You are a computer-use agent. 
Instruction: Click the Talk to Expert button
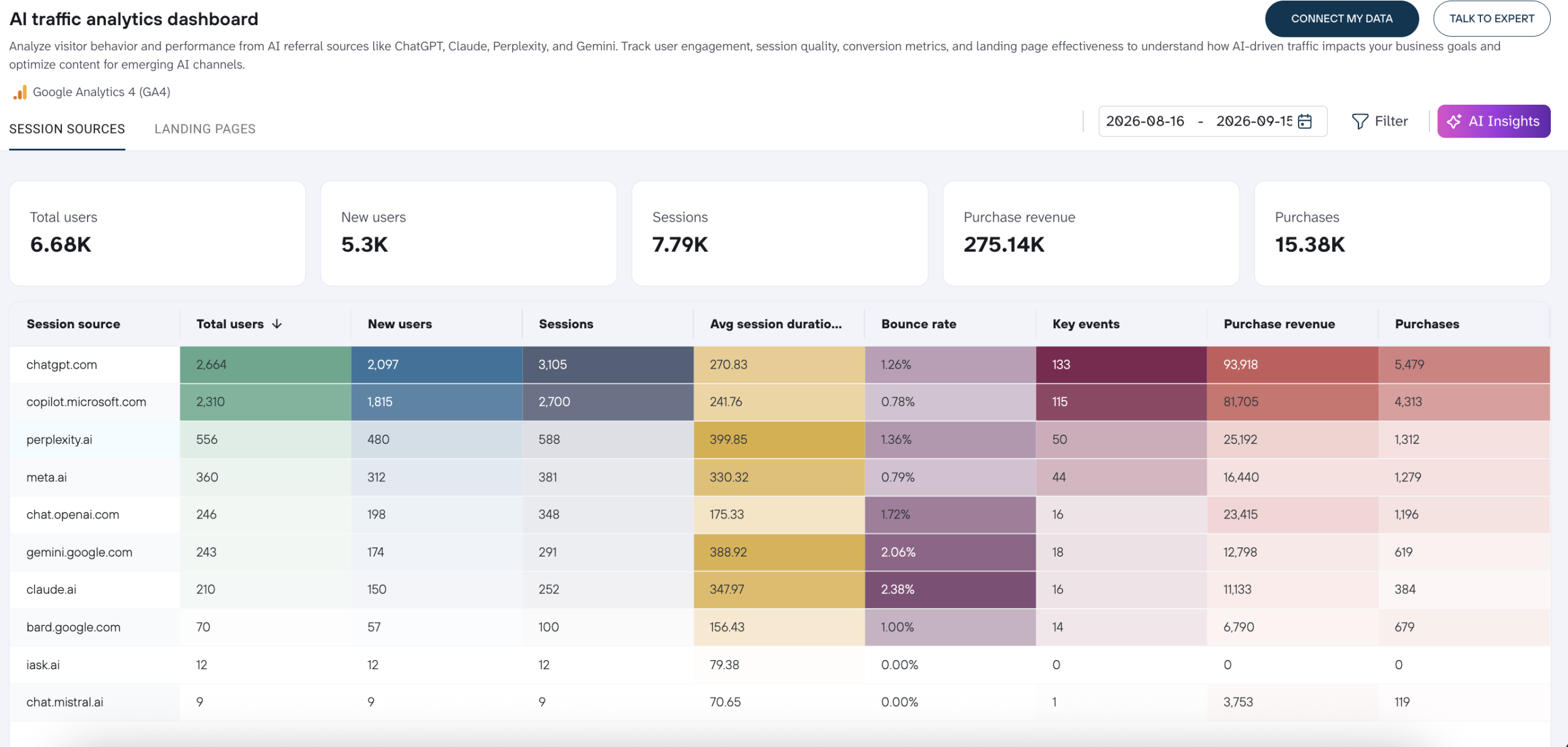click(x=1491, y=19)
